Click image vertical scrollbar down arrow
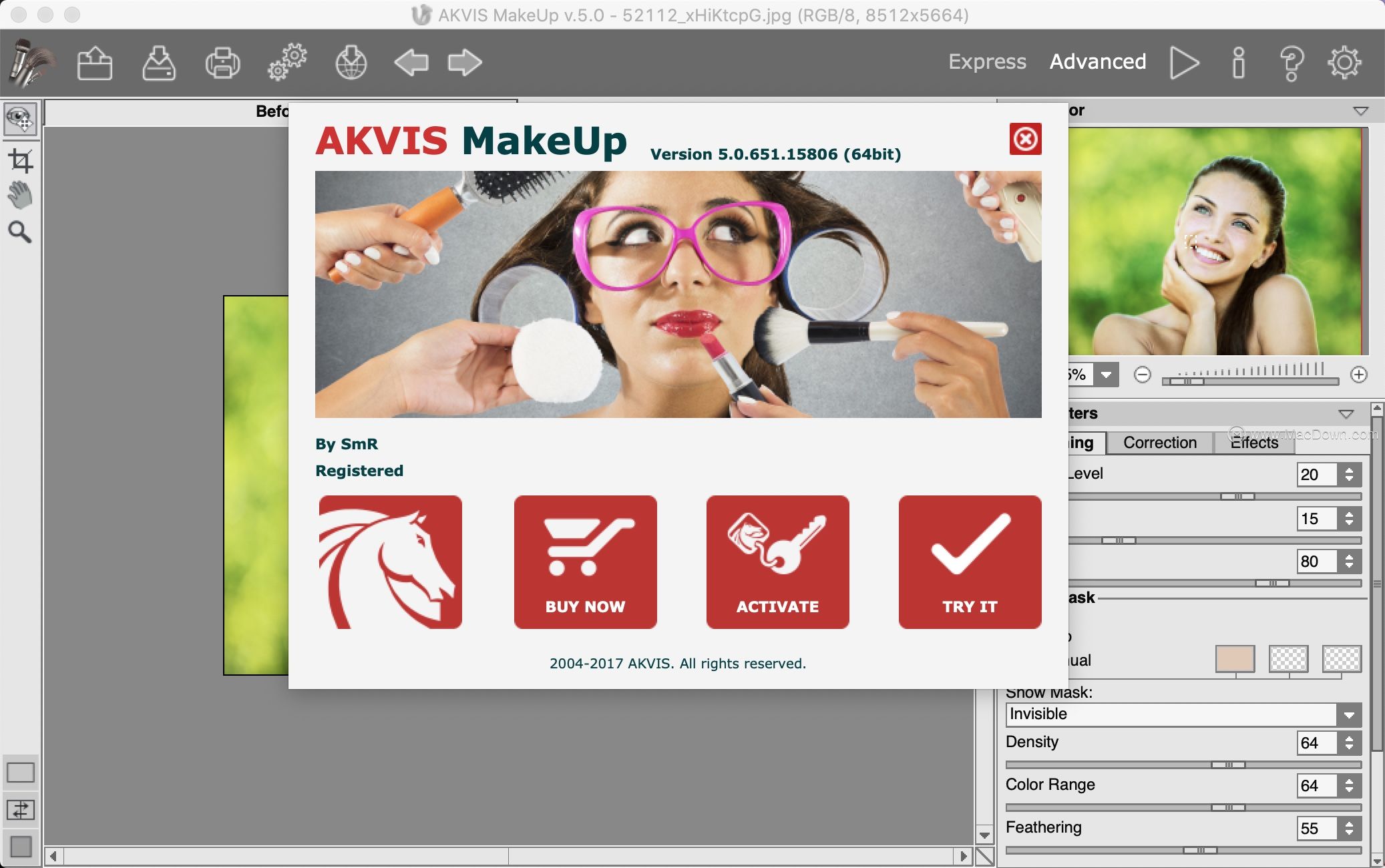1385x868 pixels. point(984,835)
